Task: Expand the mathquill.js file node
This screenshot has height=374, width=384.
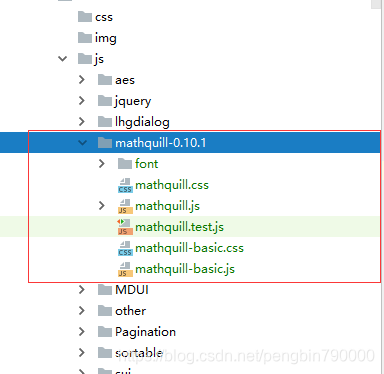Action: coord(102,206)
